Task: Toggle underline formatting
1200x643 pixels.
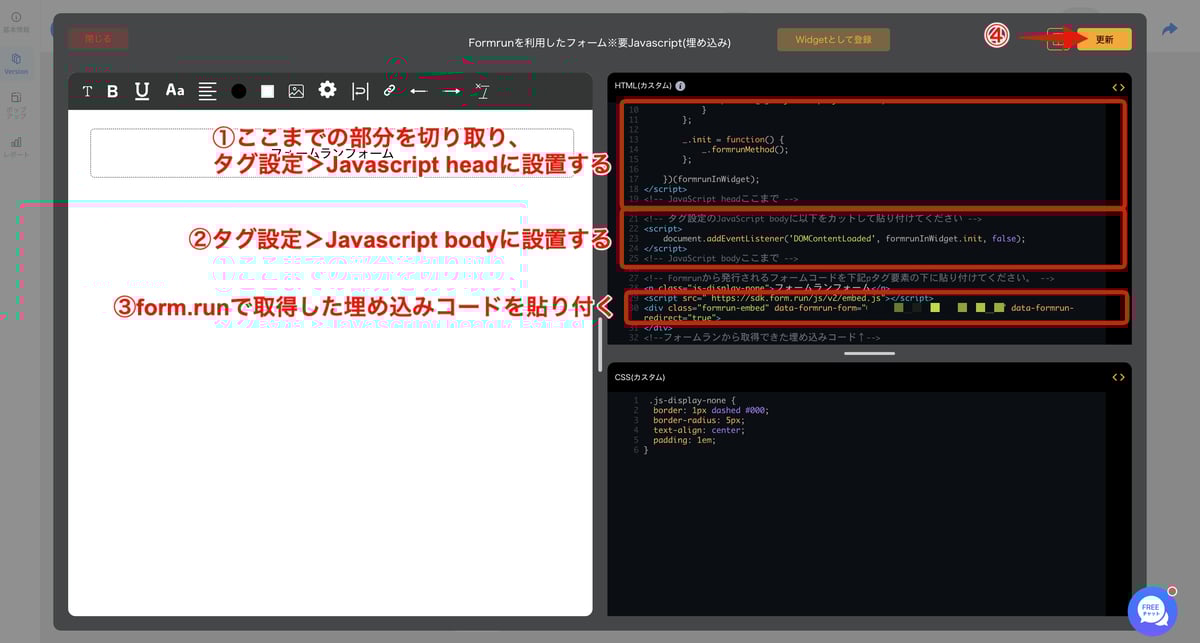Action: pyautogui.click(x=142, y=91)
